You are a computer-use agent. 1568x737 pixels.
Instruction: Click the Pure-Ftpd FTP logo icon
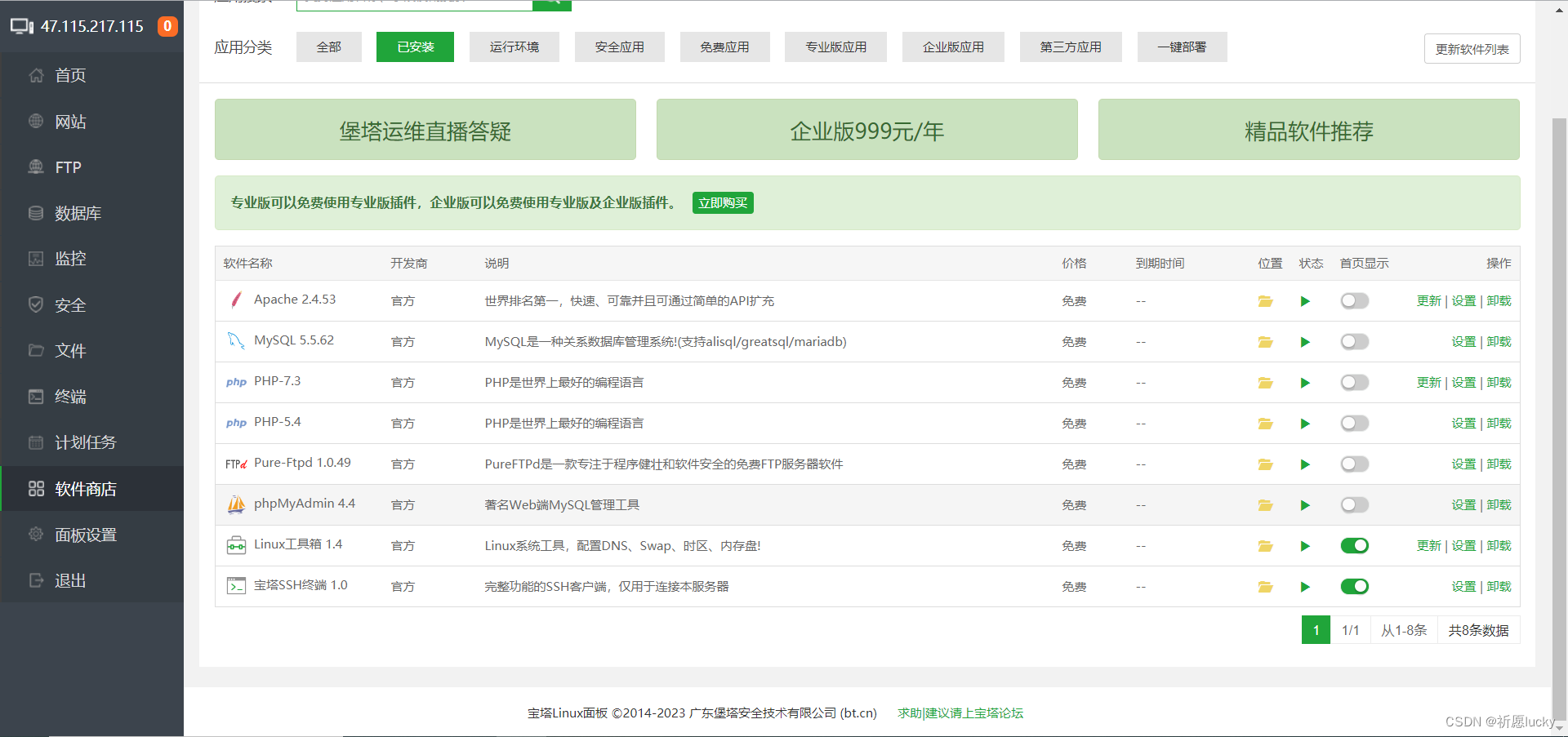pyautogui.click(x=236, y=464)
